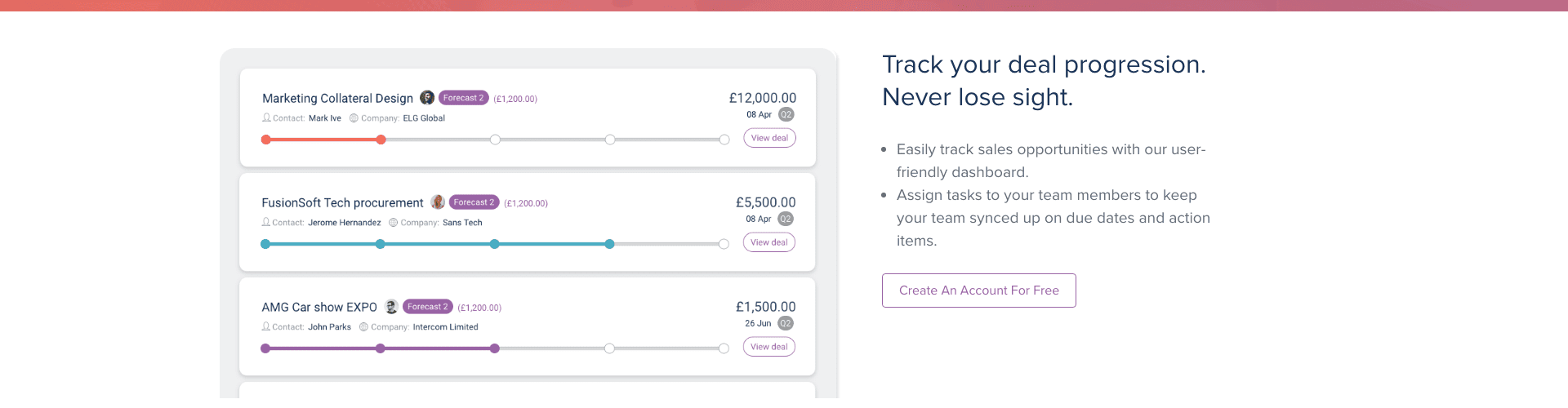Click the company icon beside Sans Tech
1568x408 pixels.
point(393,222)
